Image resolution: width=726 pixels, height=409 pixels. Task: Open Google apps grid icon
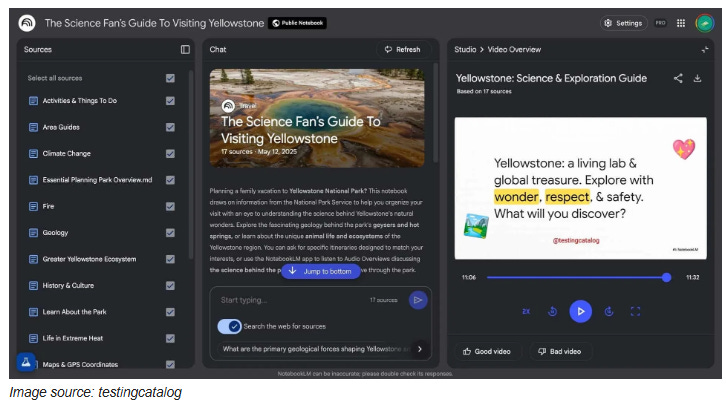coord(681,23)
